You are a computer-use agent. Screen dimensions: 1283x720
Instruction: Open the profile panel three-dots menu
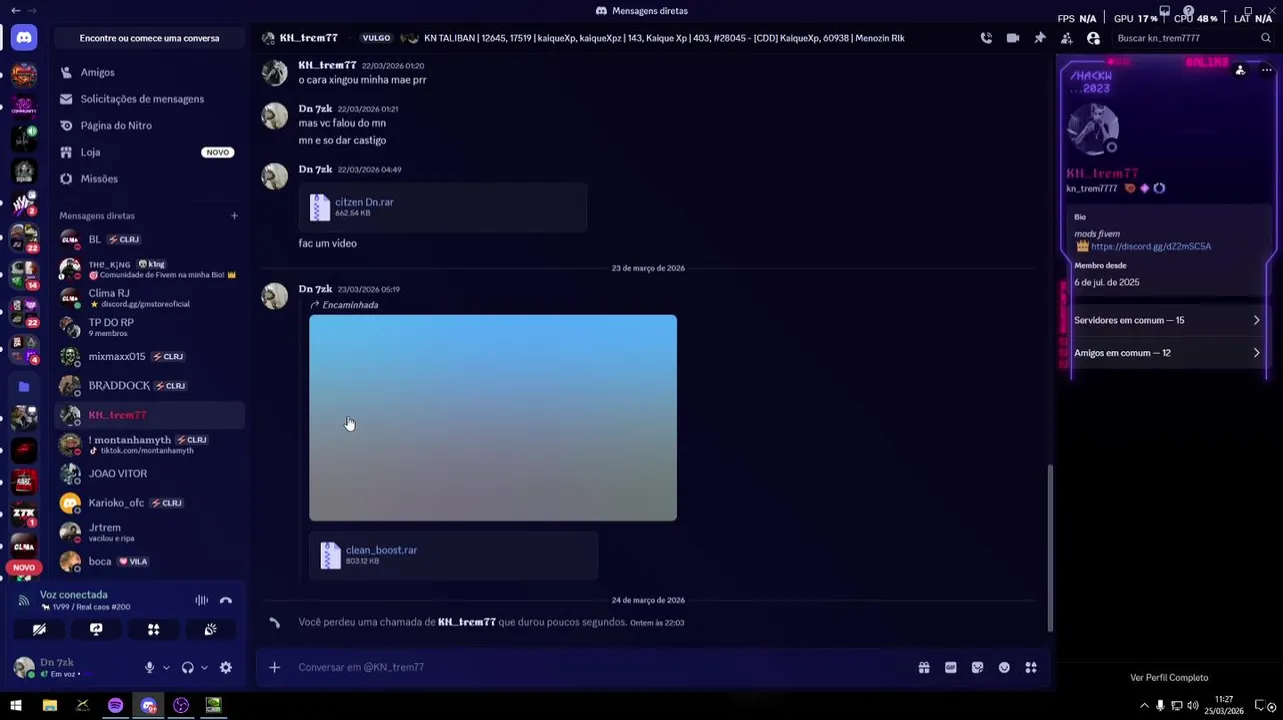[1266, 70]
